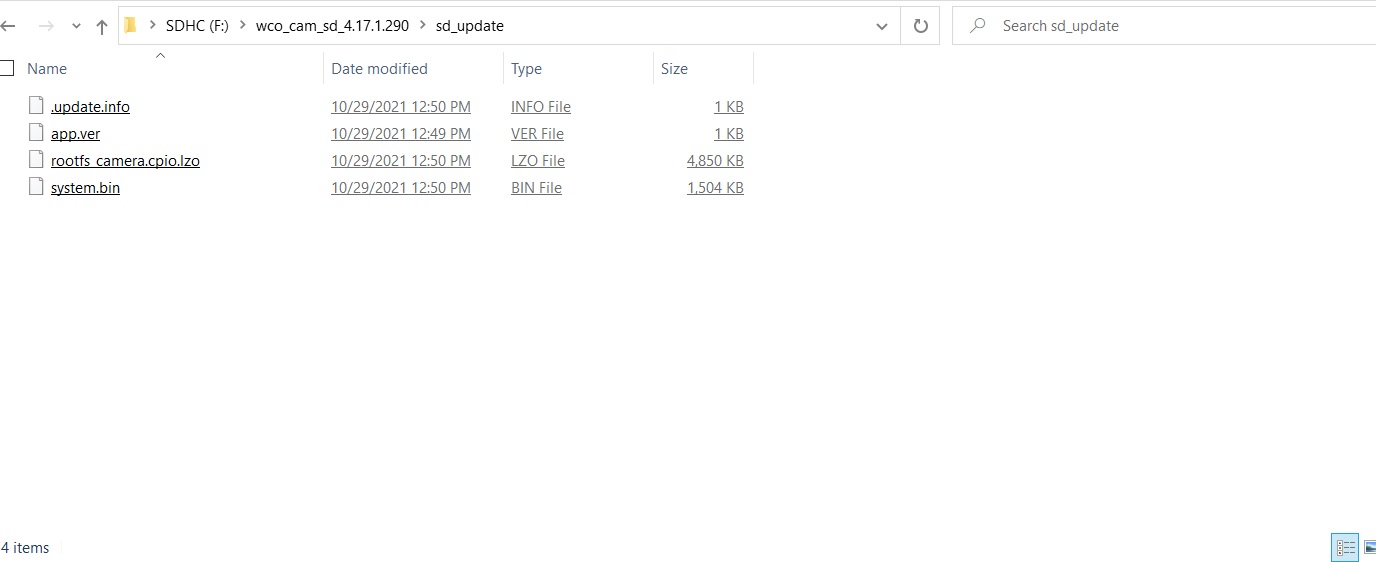Click the 4 items status text
This screenshot has height=562, width=1376.
point(25,548)
